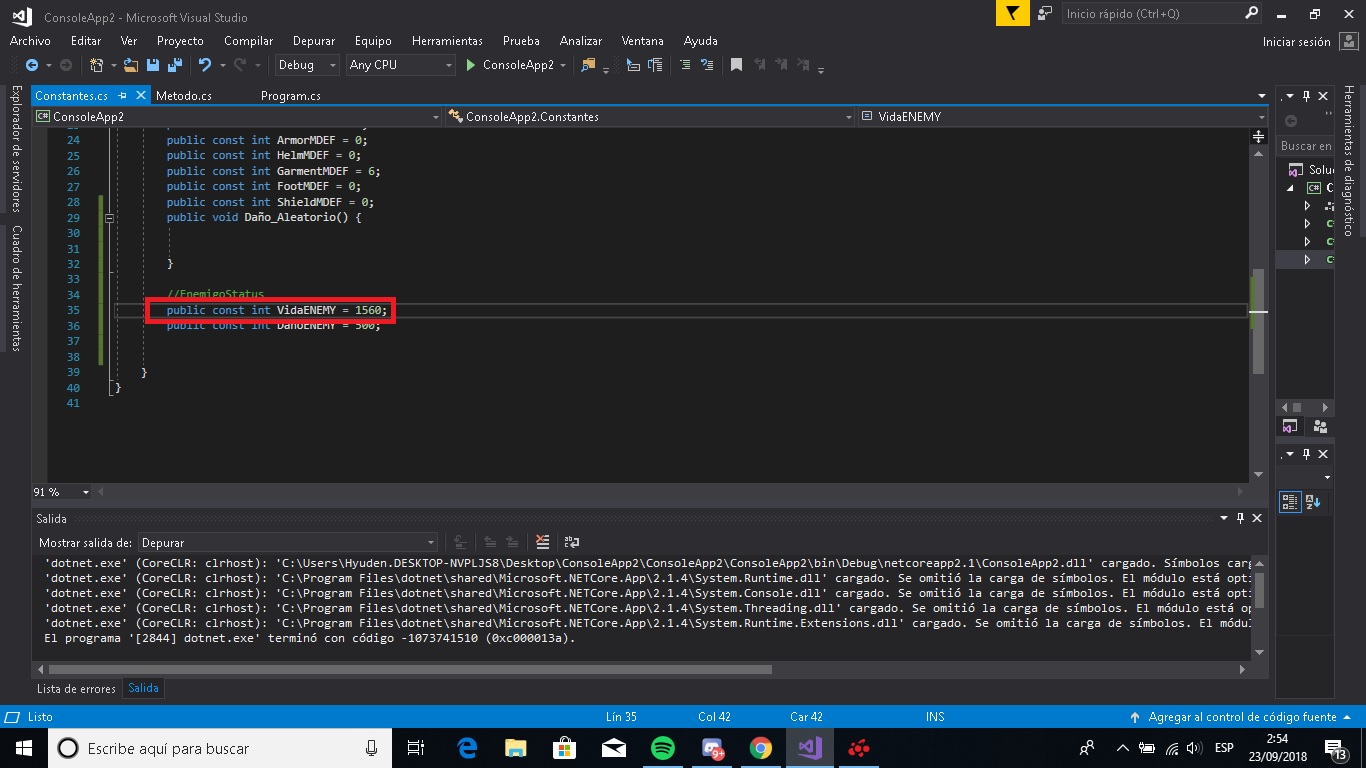Click Windows search box Escribe aquí para buscar
This screenshot has height=768, width=1366.
(220, 748)
